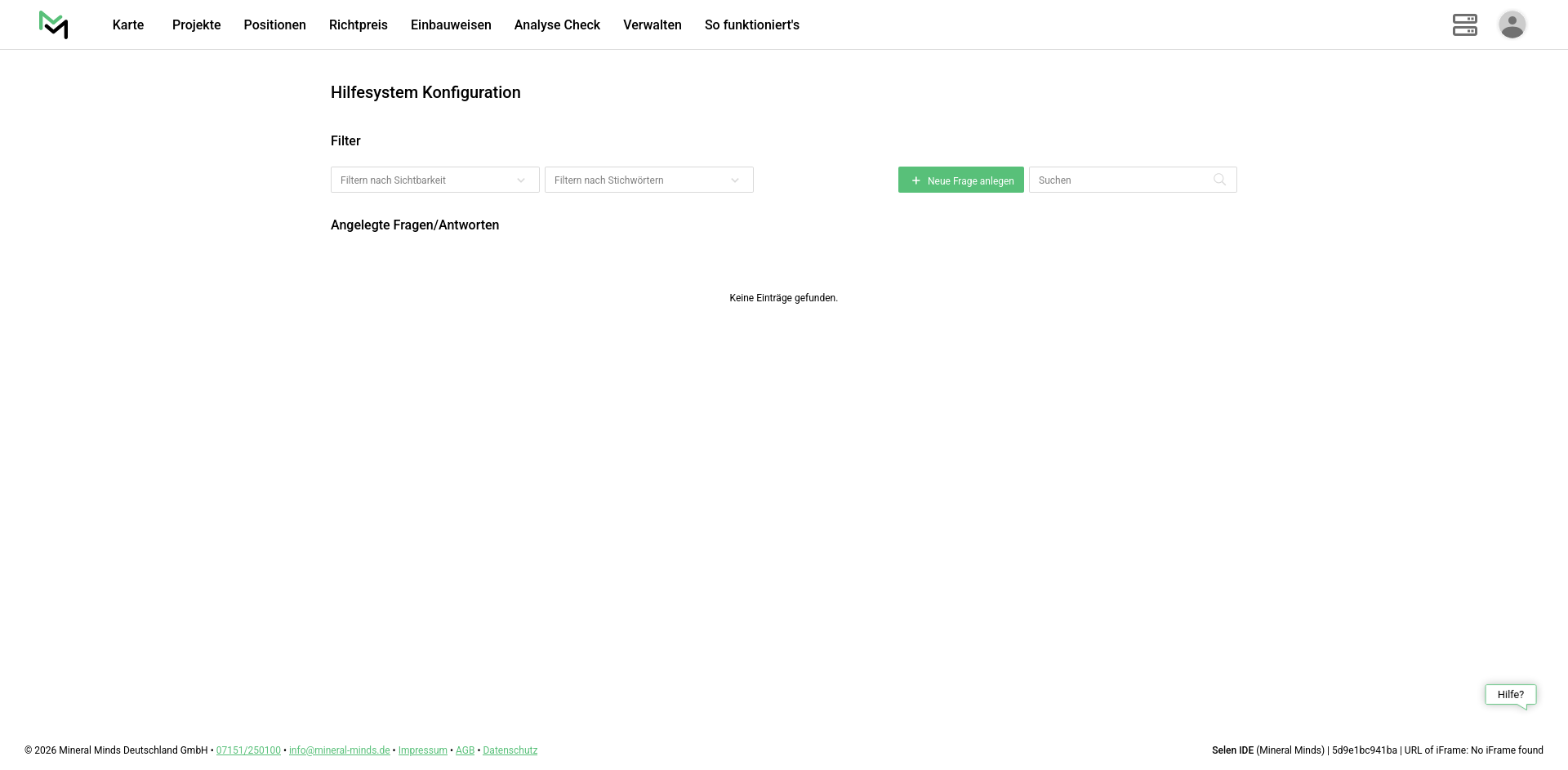Click the Mineral Minds logo
Screen dimensions: 1568x770
pos(53,24)
